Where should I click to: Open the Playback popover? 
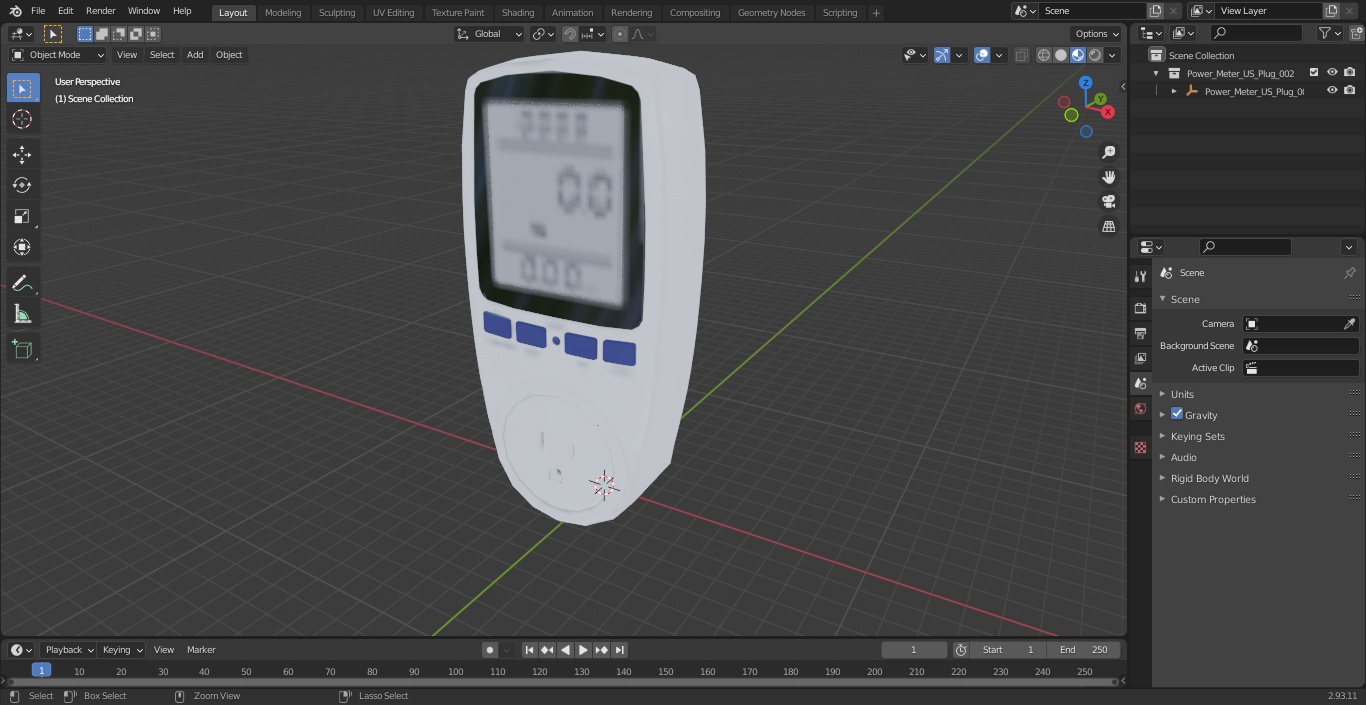pos(69,650)
